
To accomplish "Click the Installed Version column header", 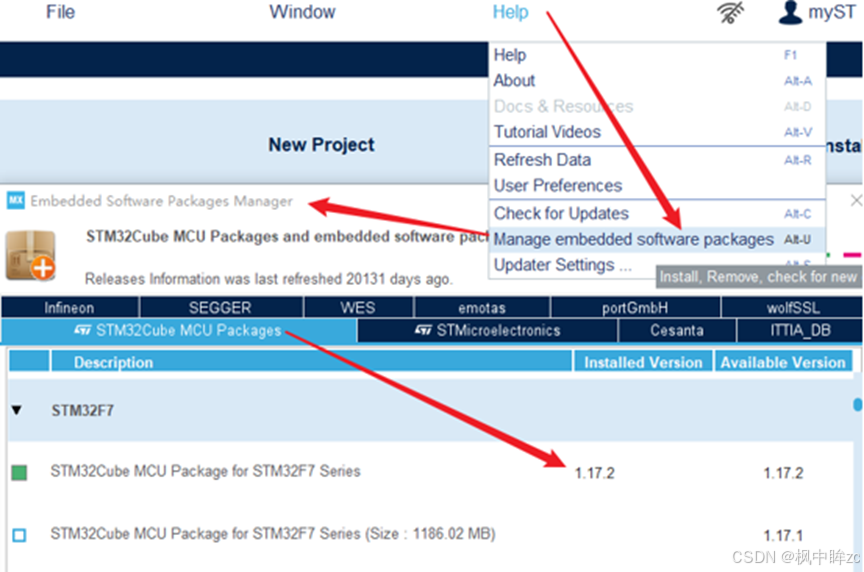I will click(x=643, y=362).
